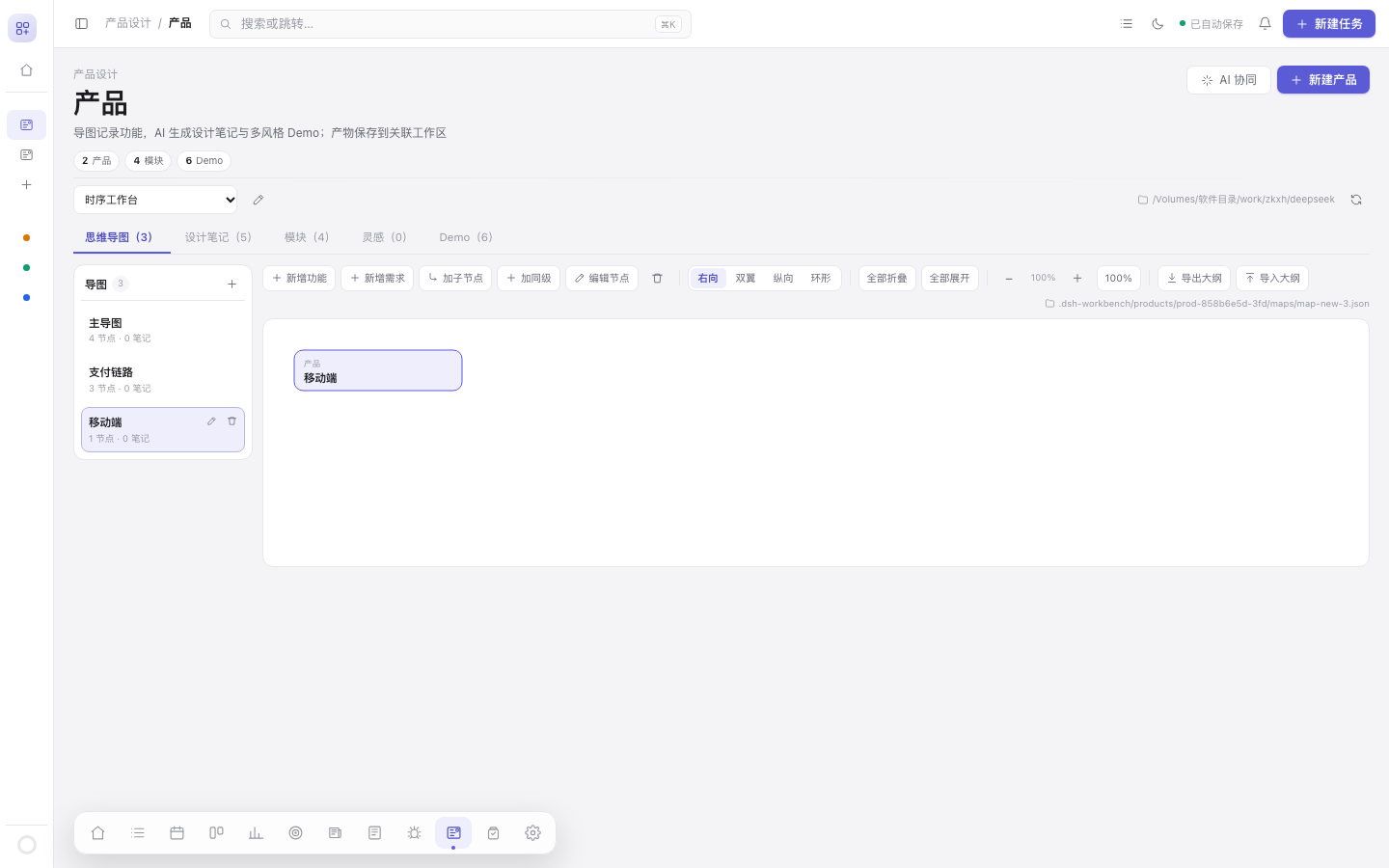Image resolution: width=1389 pixels, height=868 pixels.
Task: Open the document notes icon in dock
Action: pyautogui.click(x=374, y=832)
